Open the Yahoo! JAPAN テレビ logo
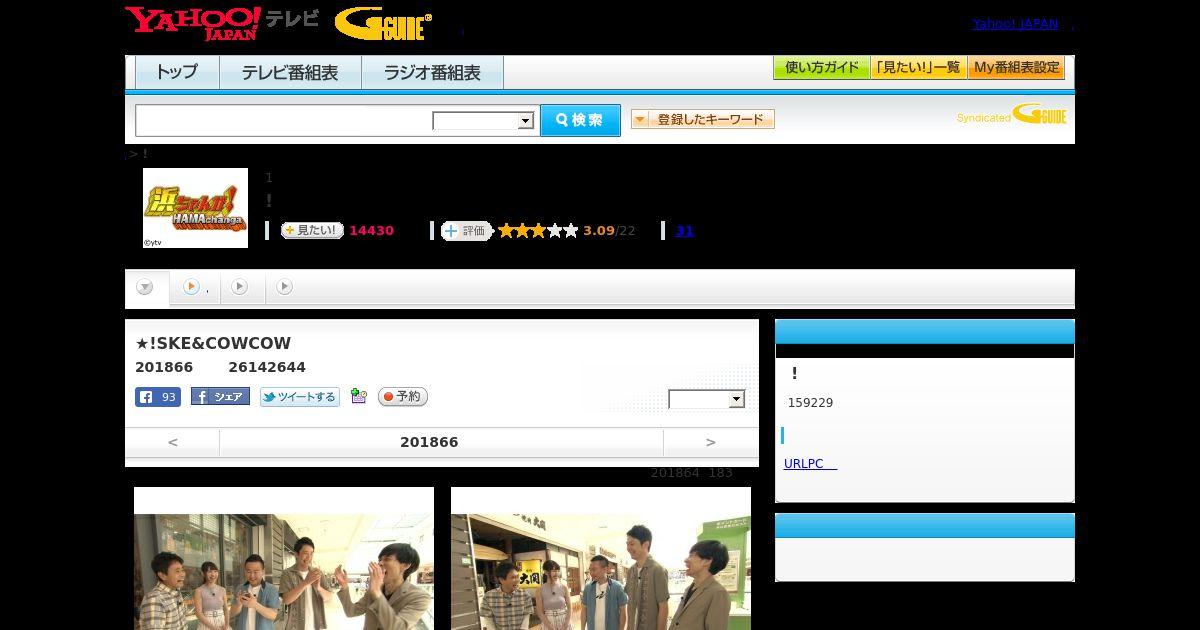Viewport: 1200px width, 630px height. (x=222, y=23)
